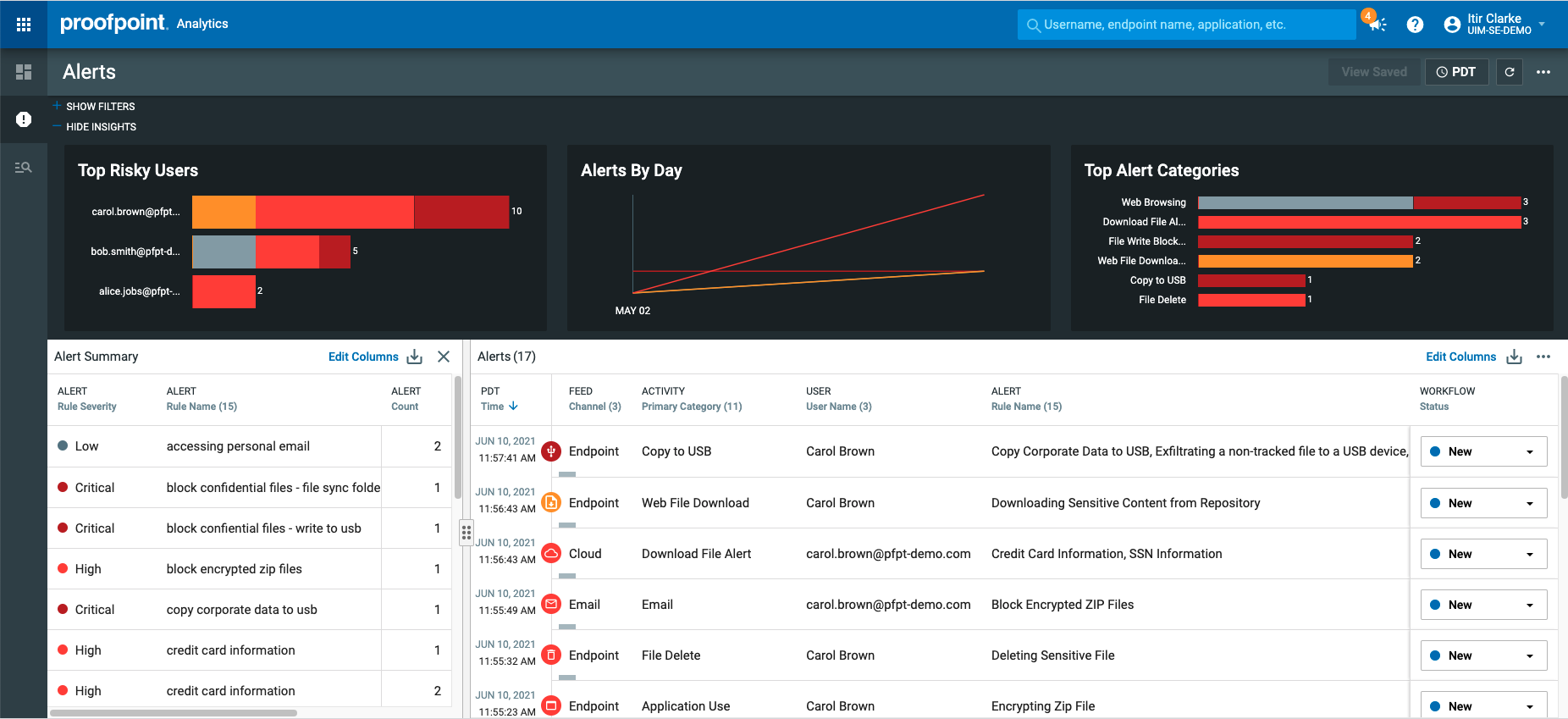The height and width of the screenshot is (719, 1568).
Task: Download the Alert Summary table
Action: pyautogui.click(x=414, y=357)
